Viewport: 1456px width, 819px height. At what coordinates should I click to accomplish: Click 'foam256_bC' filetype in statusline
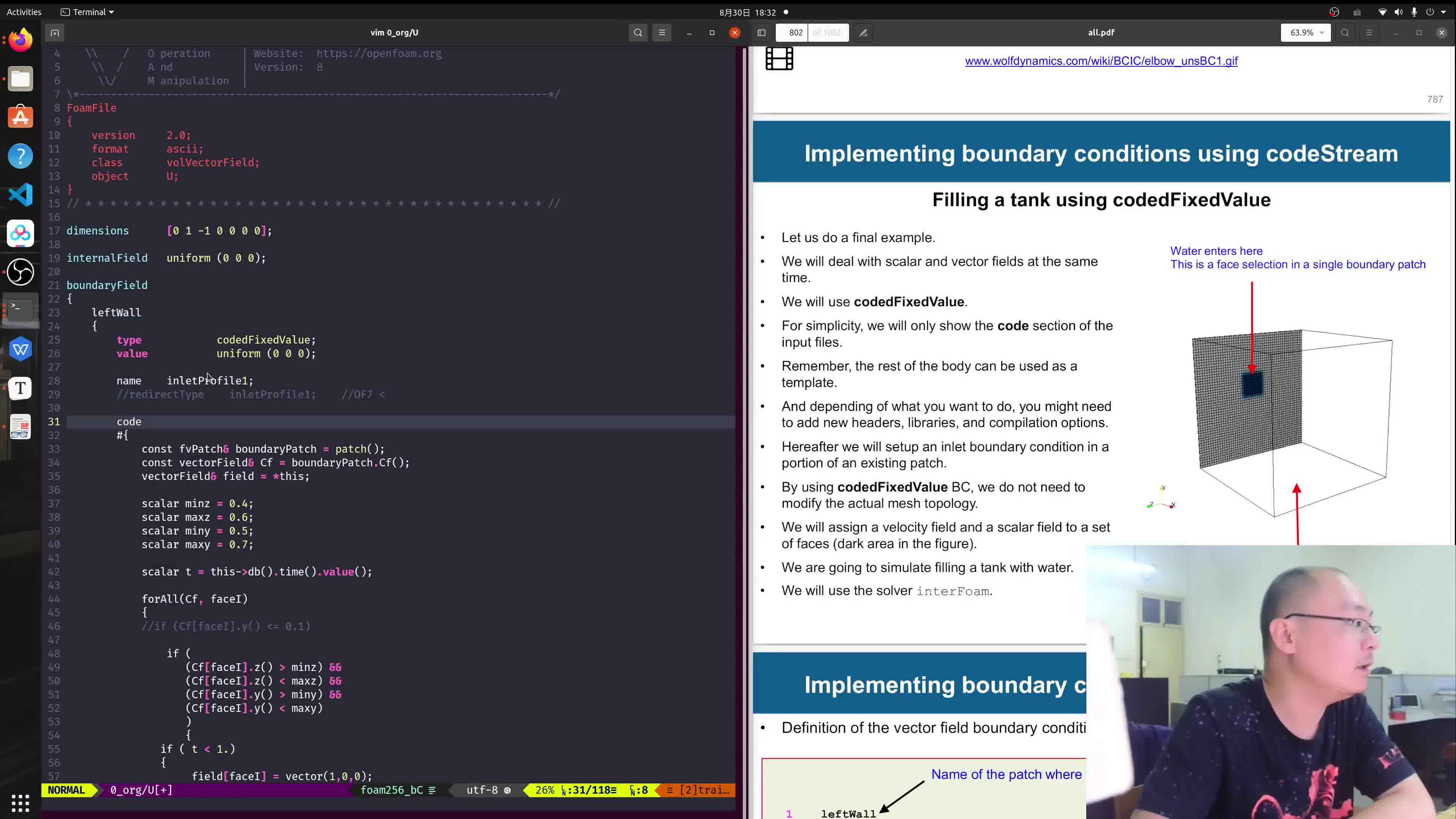392,790
